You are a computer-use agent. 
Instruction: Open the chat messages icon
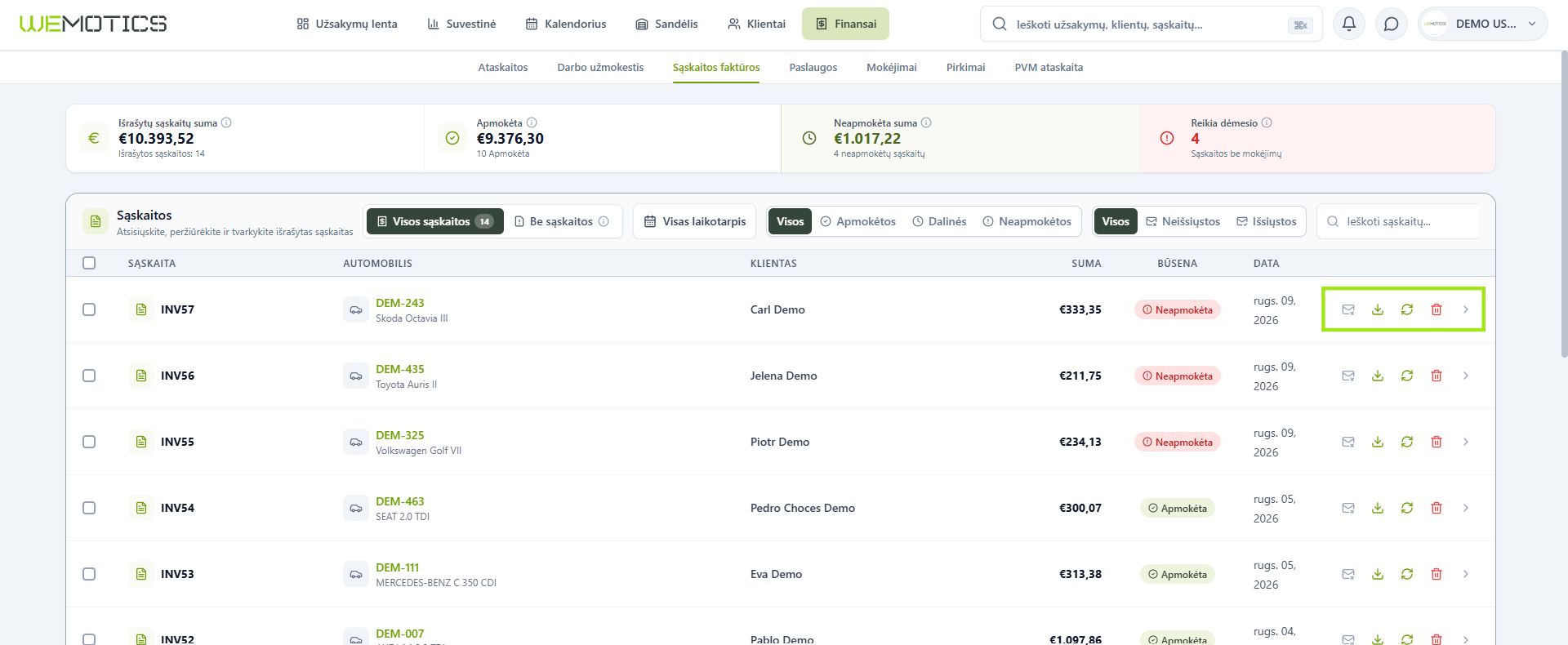(x=1392, y=24)
